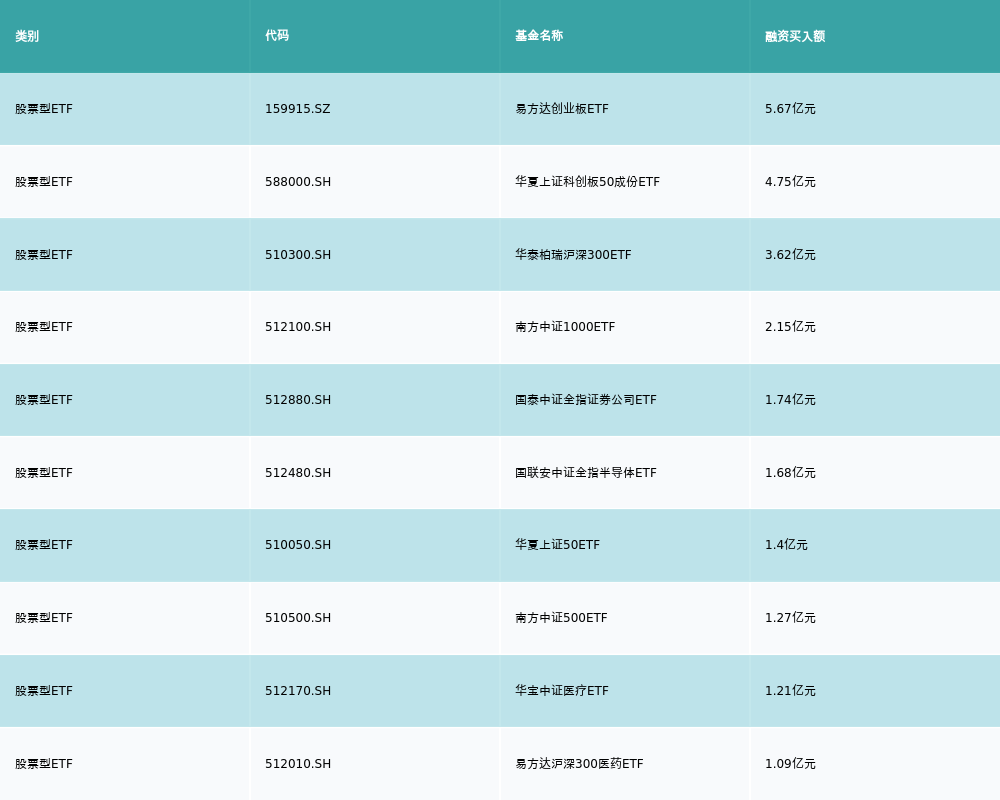The width and height of the screenshot is (1000, 800).
Task: Click 股票型ETF in the 512480.SH row
Action: (44, 473)
